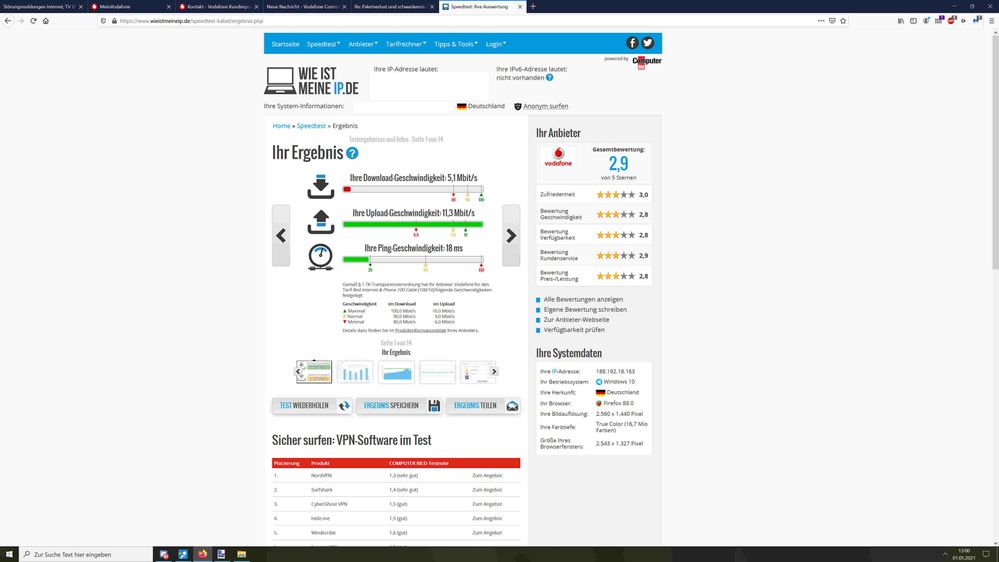Click the refresh arrows repeat-test icon

(344, 405)
